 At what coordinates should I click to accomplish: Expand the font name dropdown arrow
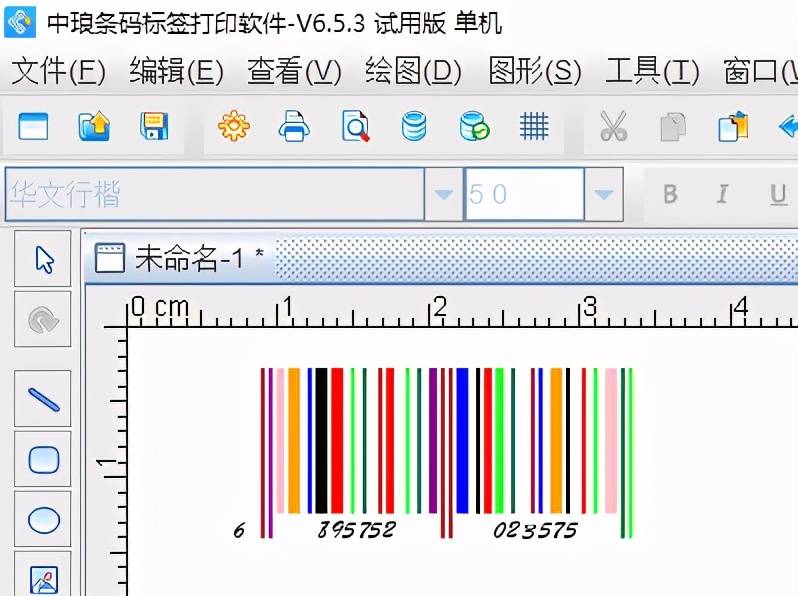point(443,194)
